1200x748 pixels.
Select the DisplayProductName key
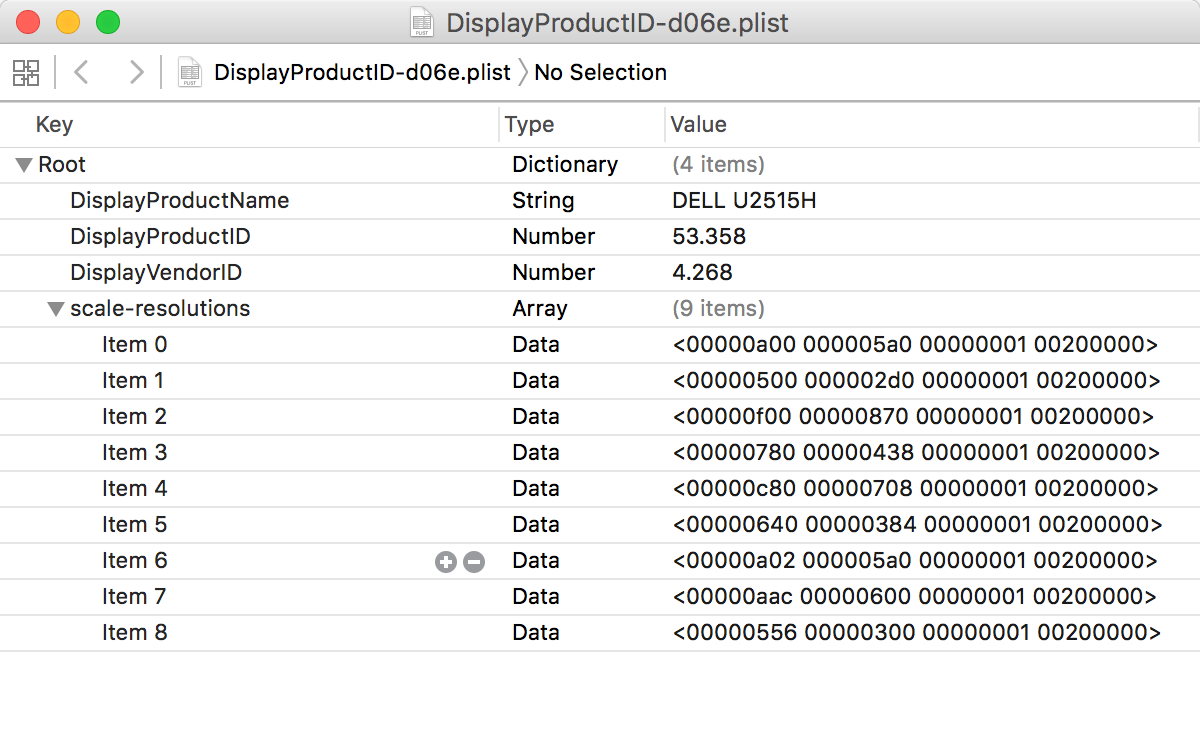point(179,201)
